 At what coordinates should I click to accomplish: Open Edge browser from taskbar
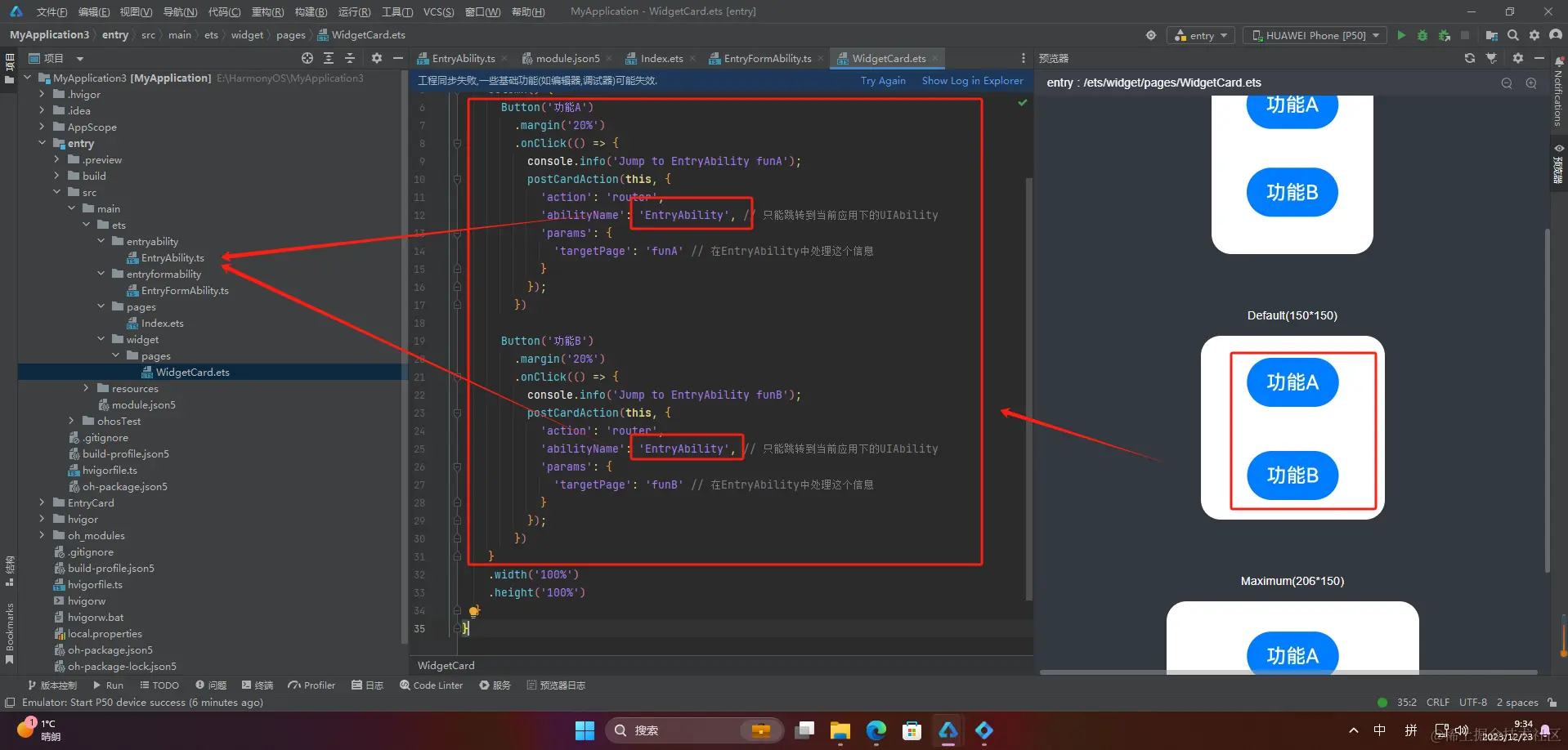(x=876, y=730)
